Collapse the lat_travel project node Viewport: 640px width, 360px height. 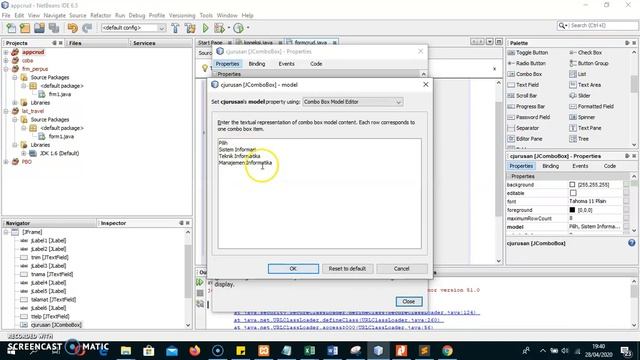click(x=6, y=111)
